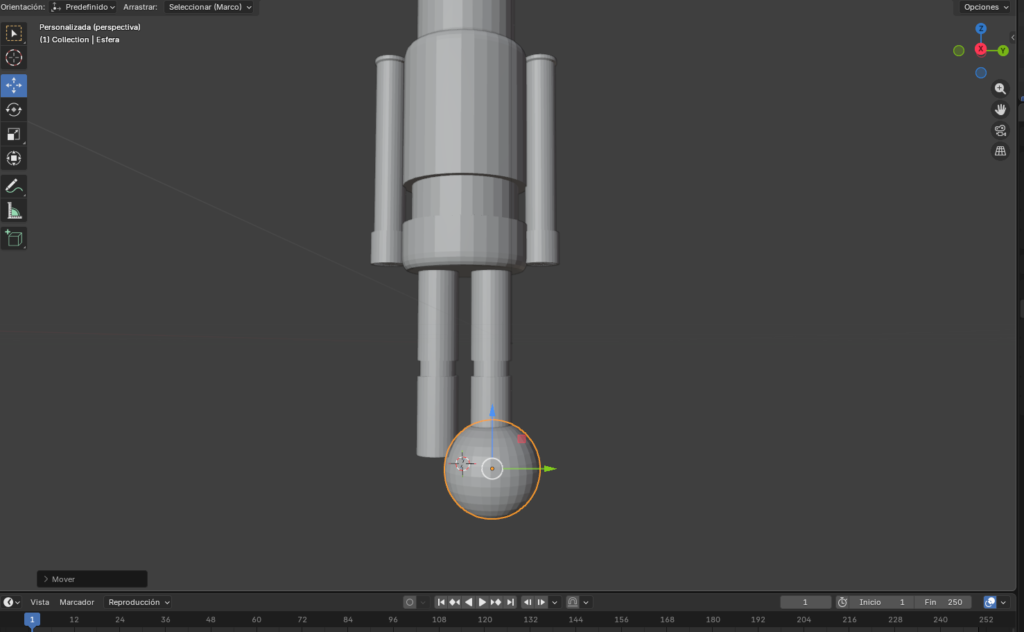The width and height of the screenshot is (1024, 632).
Task: Click the Add Cube tool
Action: 14,238
